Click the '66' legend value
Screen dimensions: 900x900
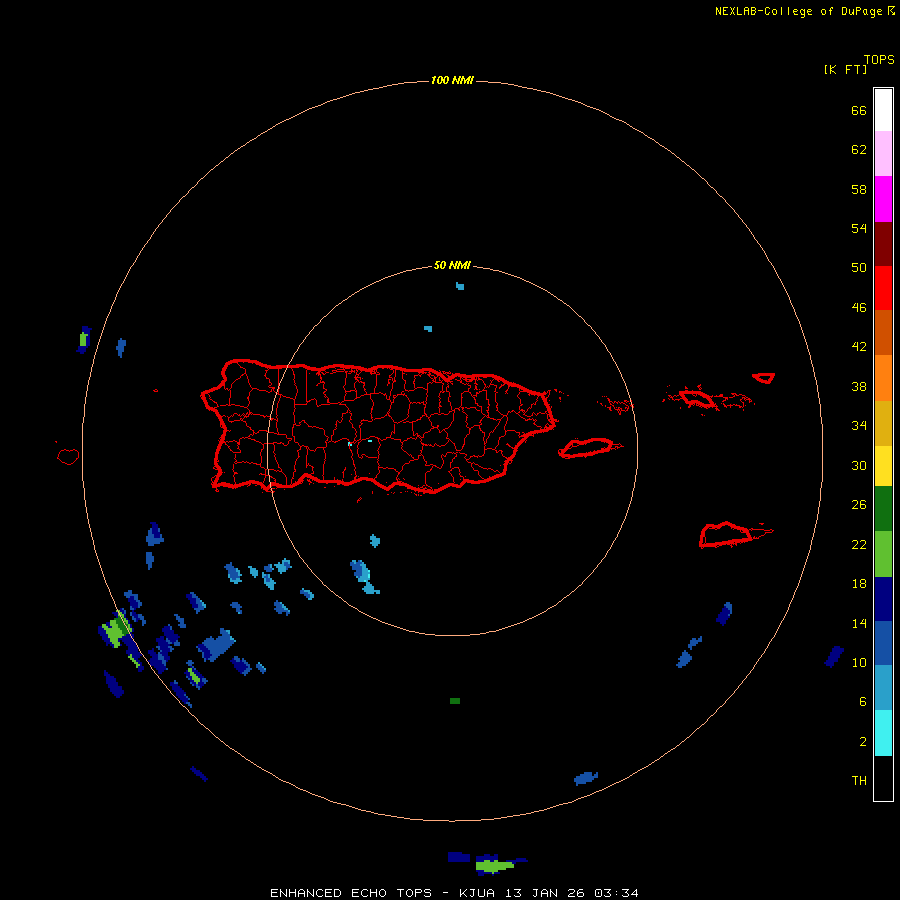click(859, 111)
